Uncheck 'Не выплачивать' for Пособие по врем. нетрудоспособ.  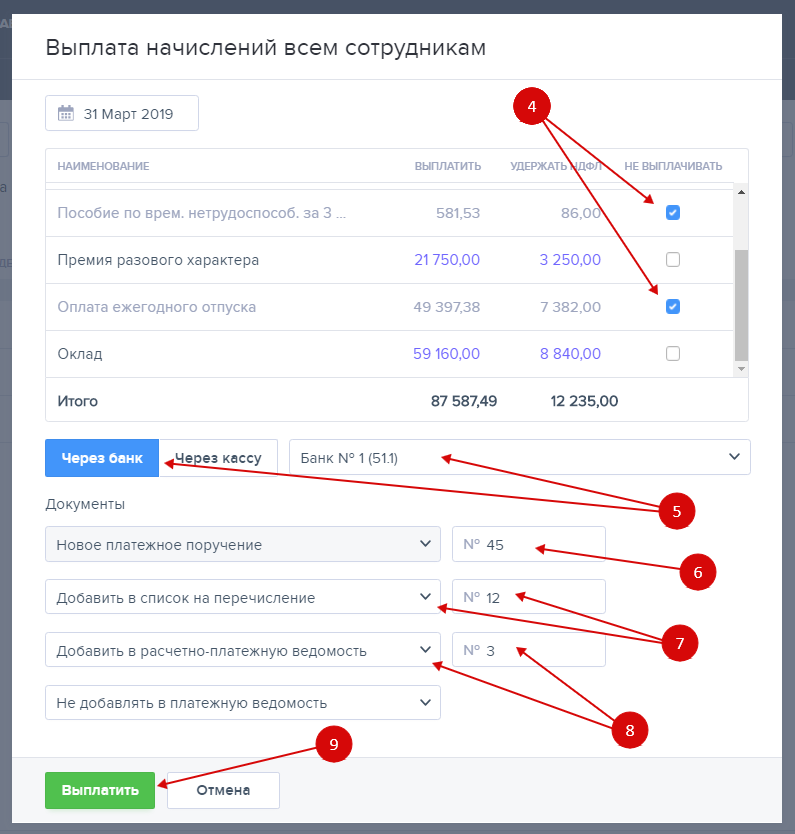(x=673, y=213)
